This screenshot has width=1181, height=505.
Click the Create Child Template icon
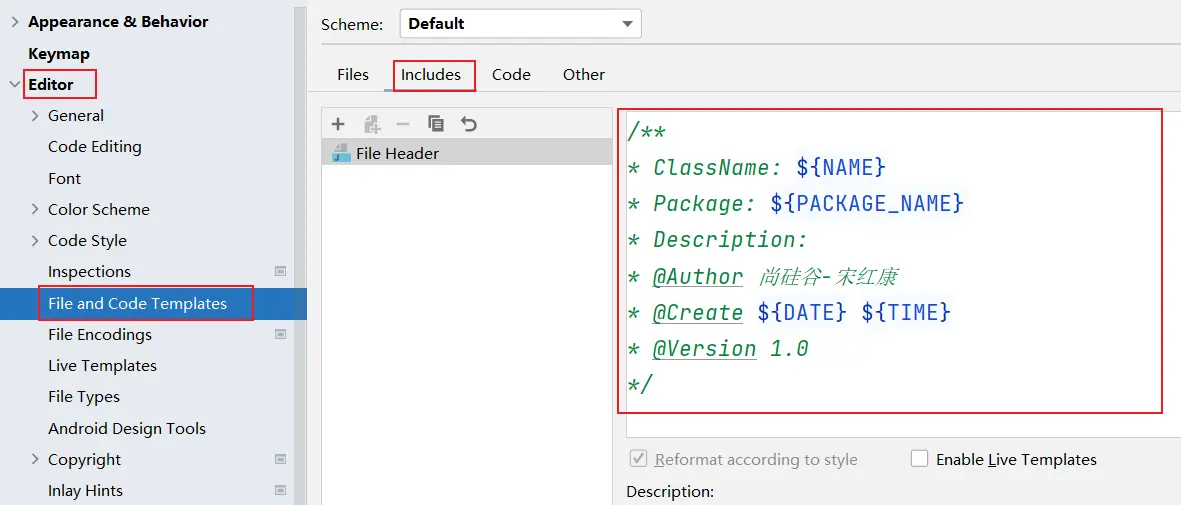click(372, 124)
